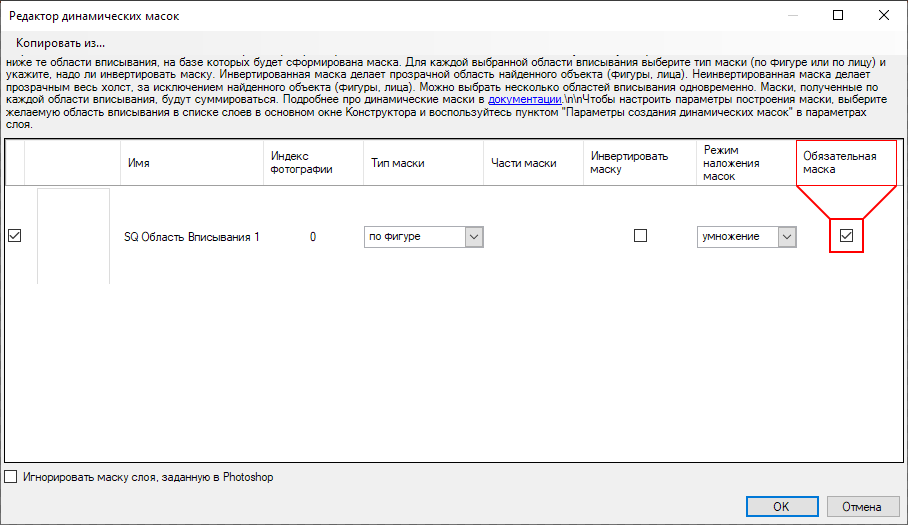Maximize the mask editor window
This screenshot has width=908, height=525.
(838, 16)
